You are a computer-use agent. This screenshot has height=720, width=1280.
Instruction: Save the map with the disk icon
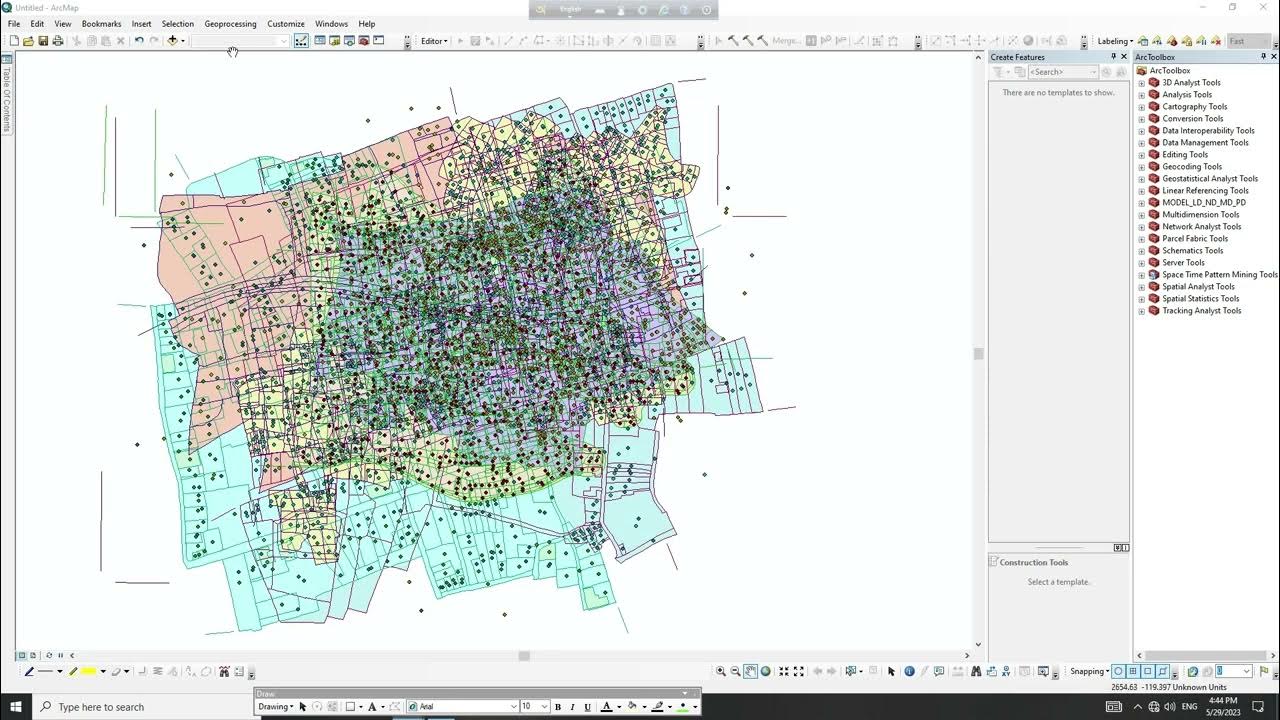click(43, 41)
